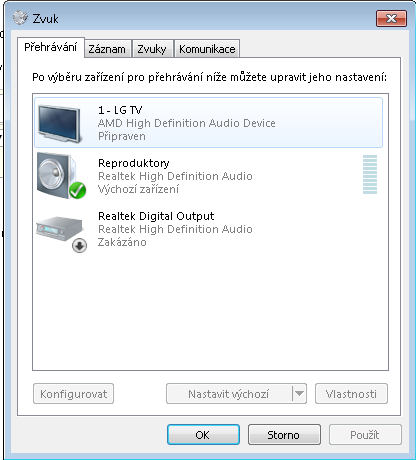The width and height of the screenshot is (416, 460).
Task: Select the Realtek Digital Output device entry
Action: coord(209,229)
